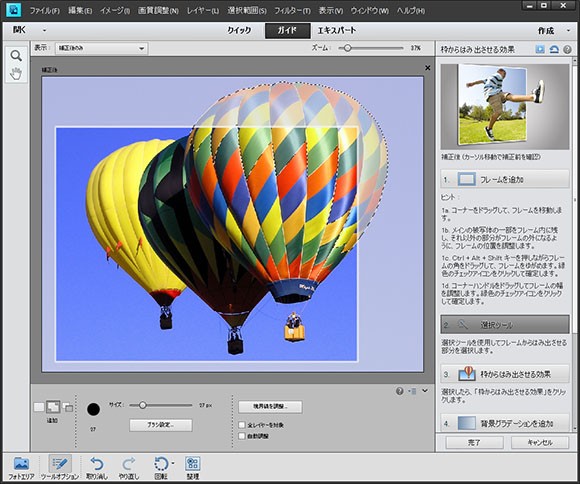580x484 pixels.
Task: Click 枠からはみ出させる効果 step 3 button
Action: [x=505, y=374]
